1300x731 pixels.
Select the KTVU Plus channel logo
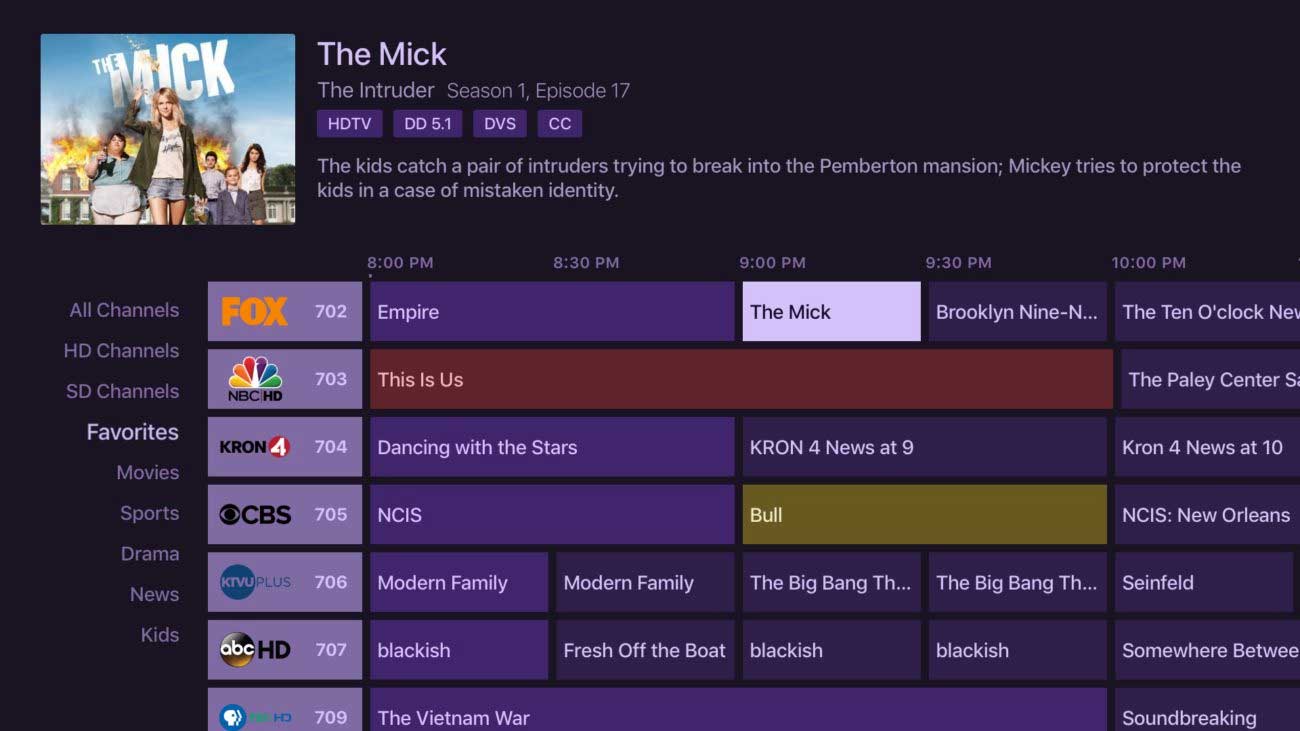click(x=255, y=582)
